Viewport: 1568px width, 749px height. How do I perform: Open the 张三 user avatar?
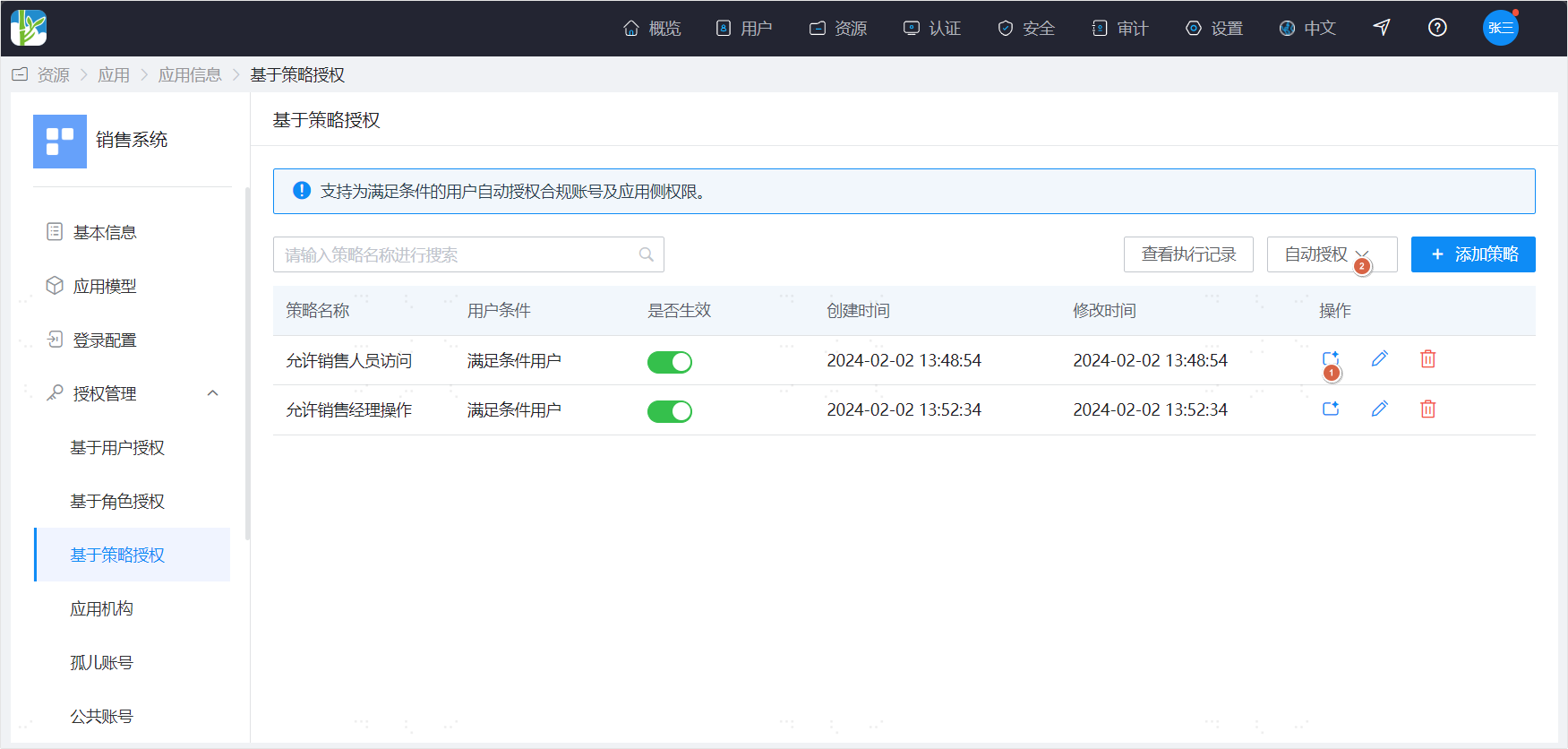click(x=1500, y=28)
